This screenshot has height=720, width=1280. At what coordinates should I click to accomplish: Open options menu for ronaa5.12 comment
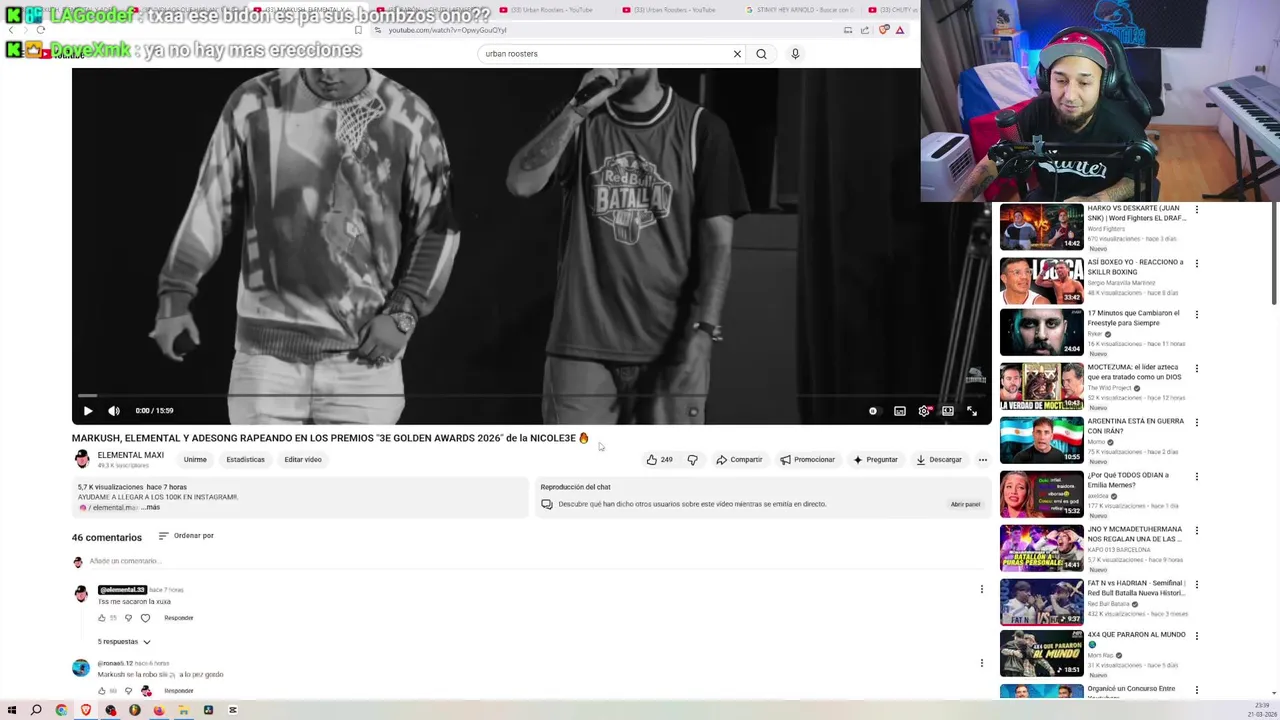pos(982,663)
